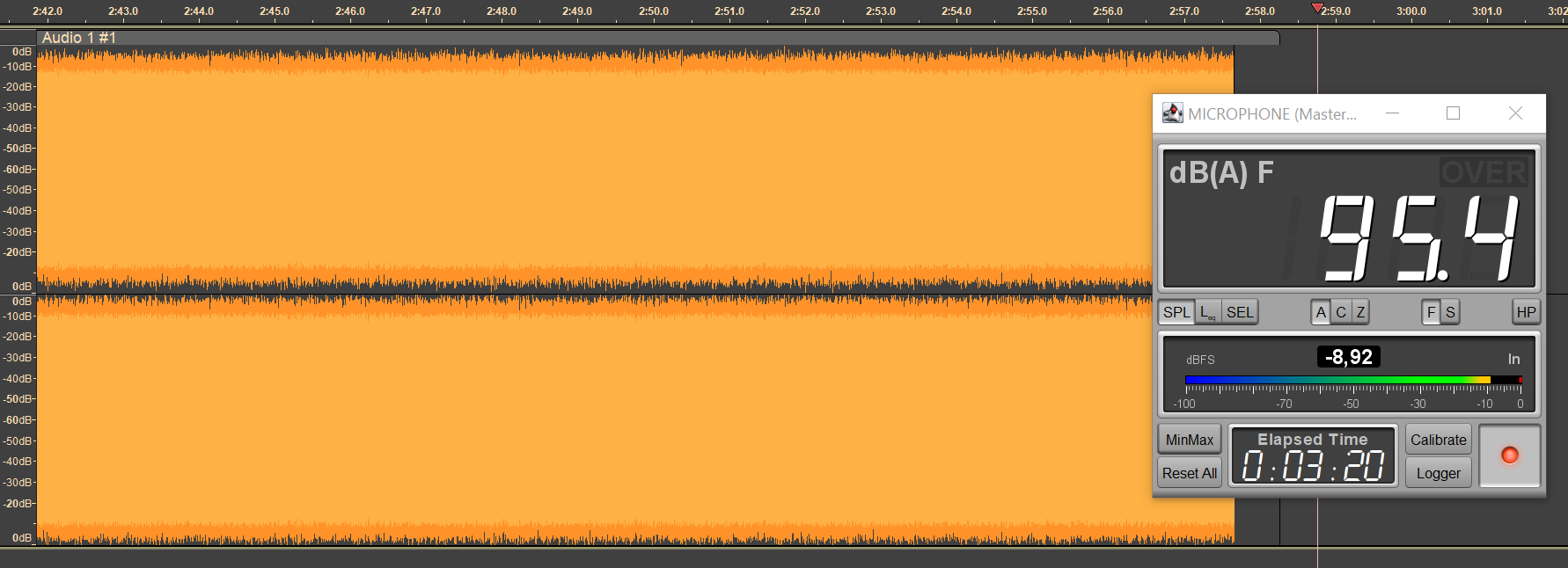This screenshot has width=1568, height=568.
Task: Click the red record button
Action: click(x=1509, y=455)
